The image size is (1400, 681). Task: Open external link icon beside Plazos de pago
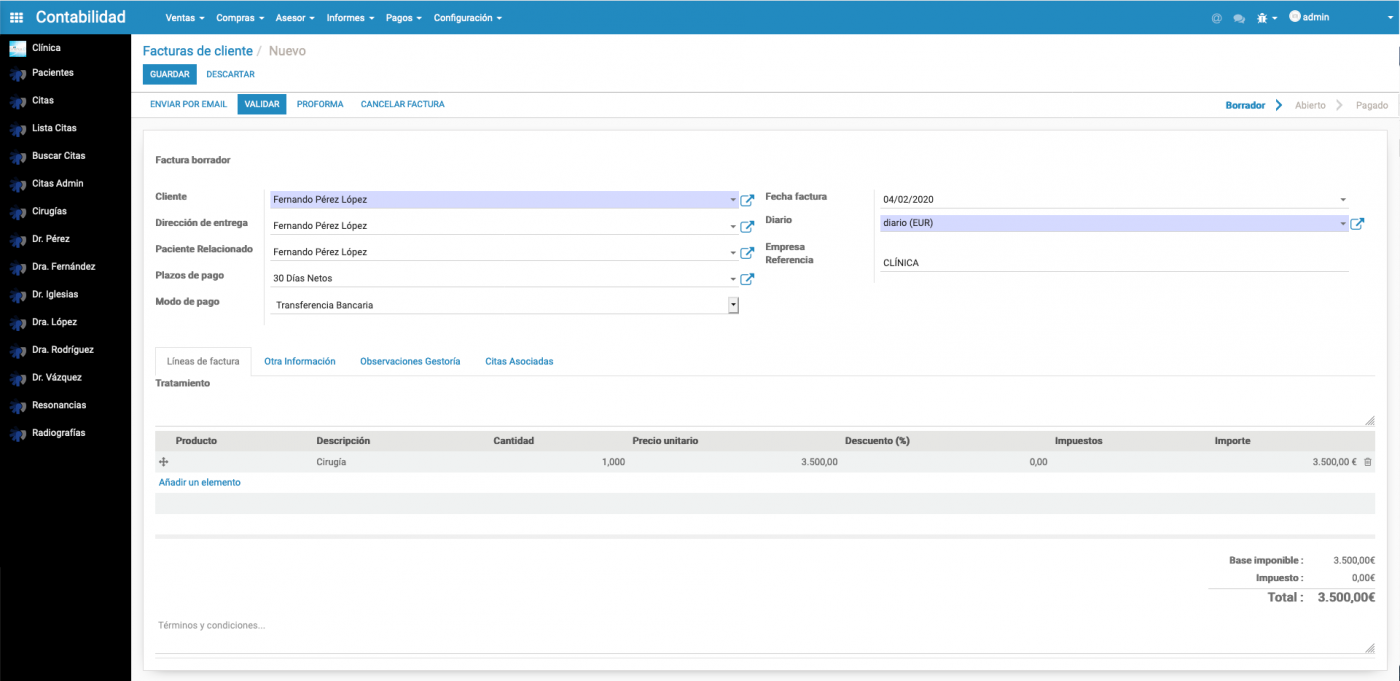pyautogui.click(x=747, y=279)
